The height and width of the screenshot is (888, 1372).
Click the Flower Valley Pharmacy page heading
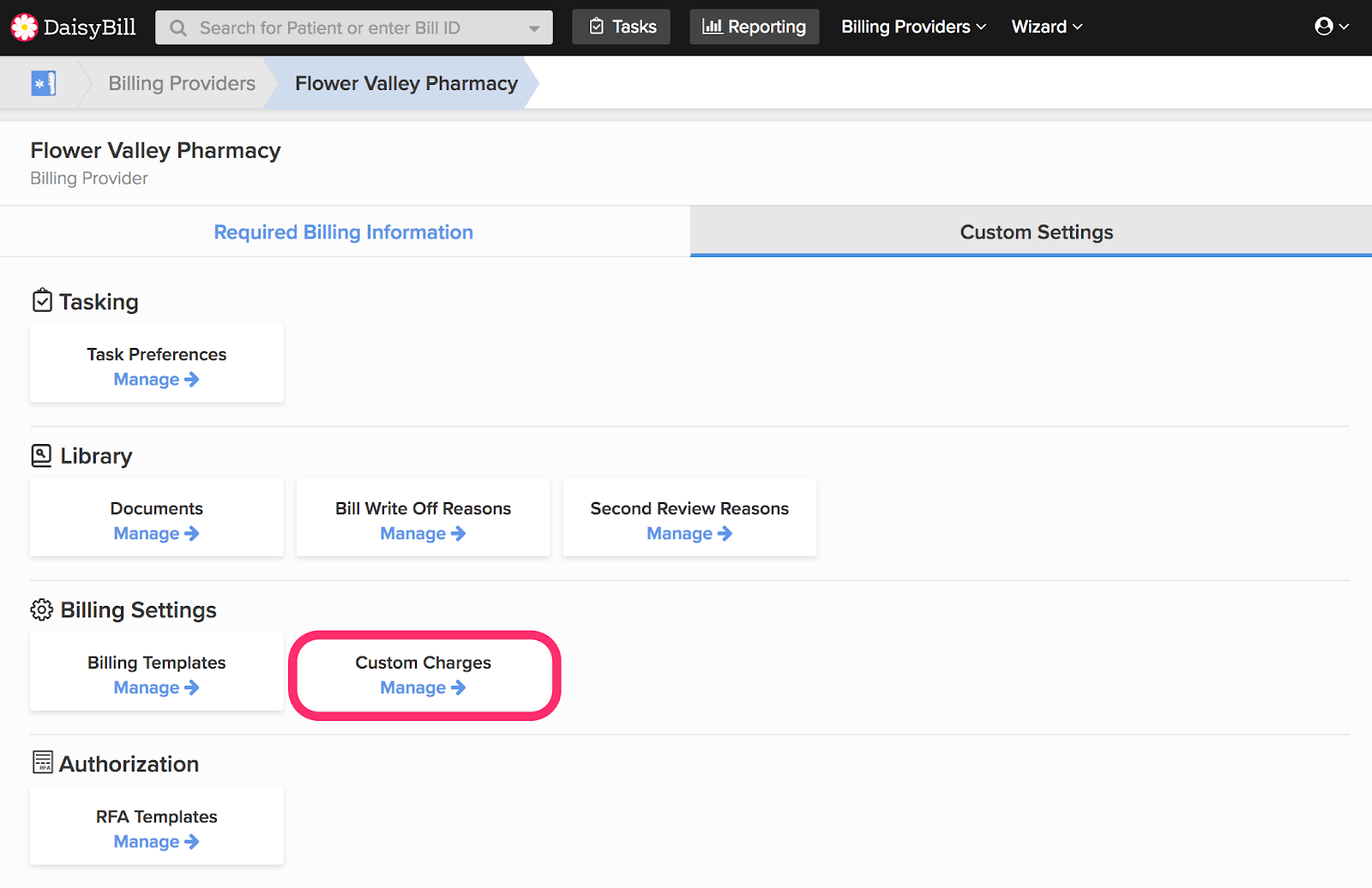click(x=156, y=150)
